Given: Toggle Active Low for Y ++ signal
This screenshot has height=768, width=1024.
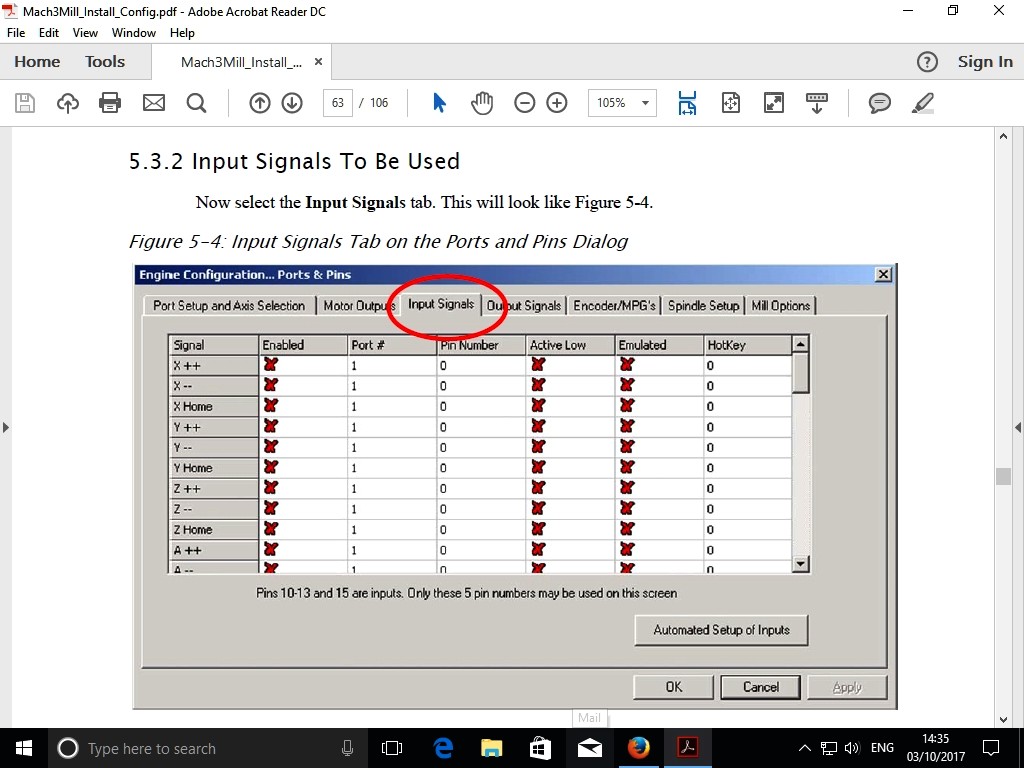Looking at the screenshot, I should click(538, 427).
